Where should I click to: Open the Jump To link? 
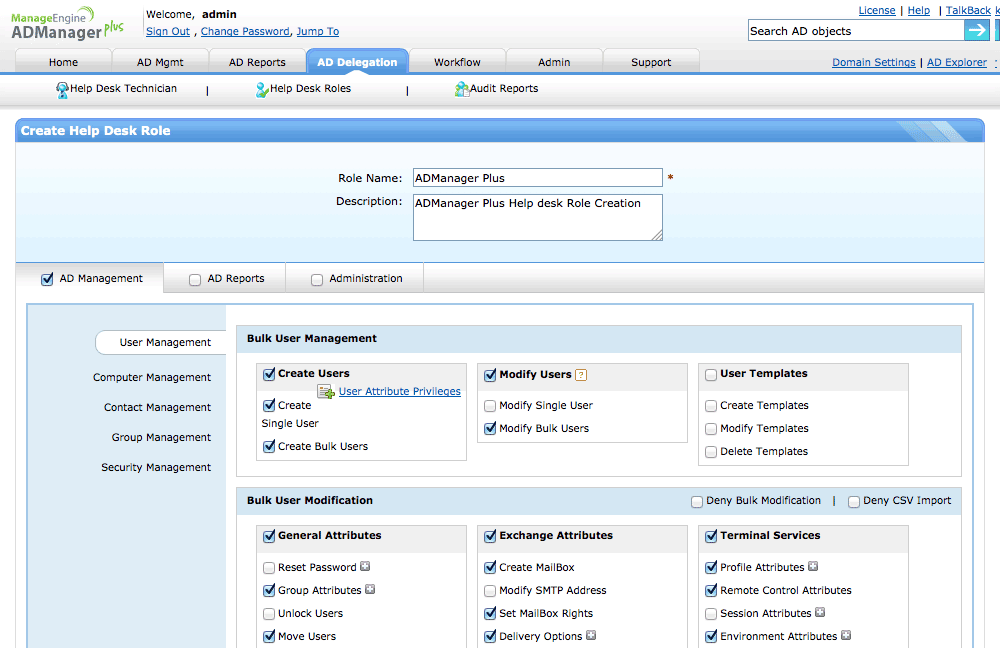(318, 31)
